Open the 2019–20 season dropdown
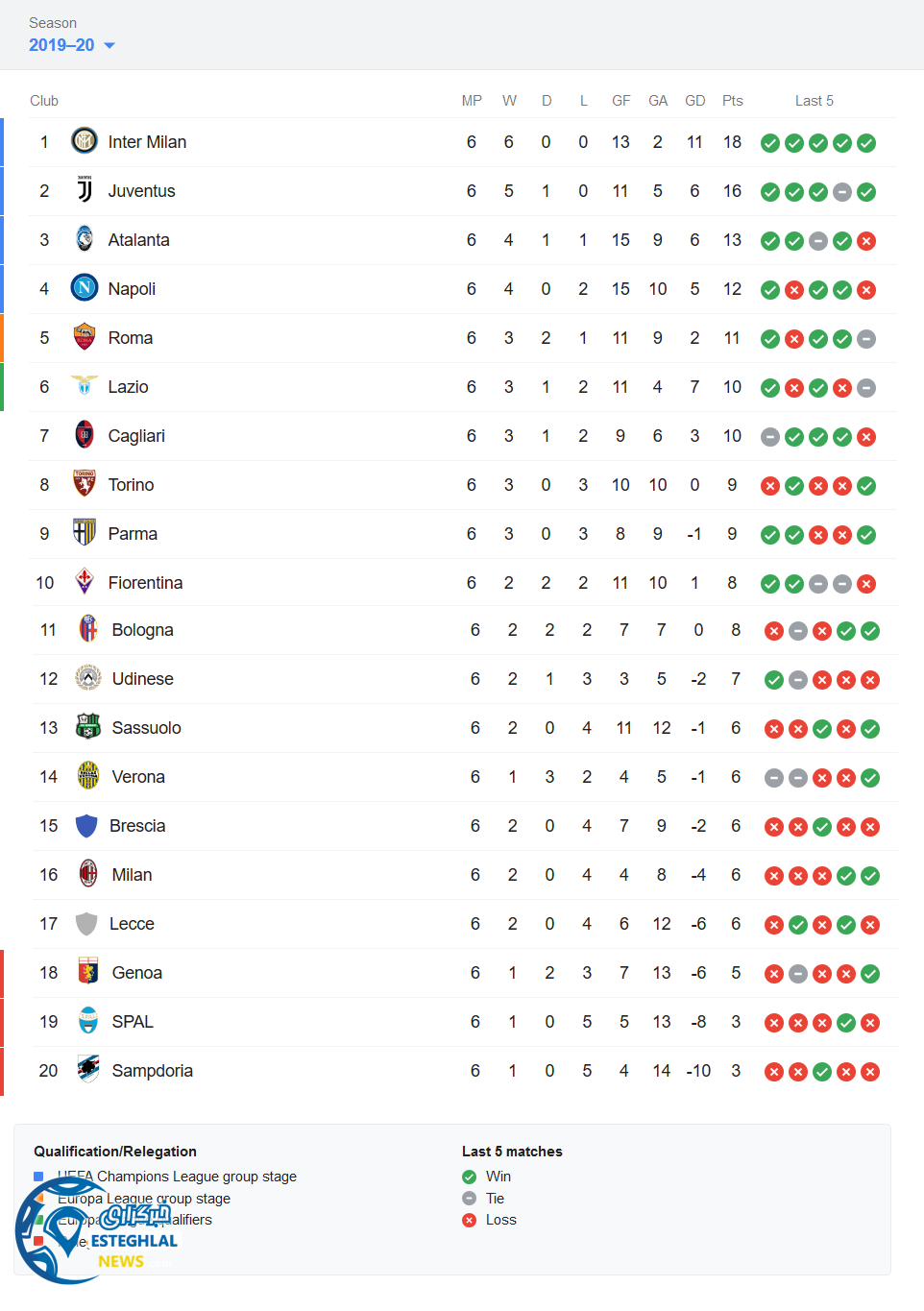This screenshot has height=1311, width=924. tap(71, 45)
